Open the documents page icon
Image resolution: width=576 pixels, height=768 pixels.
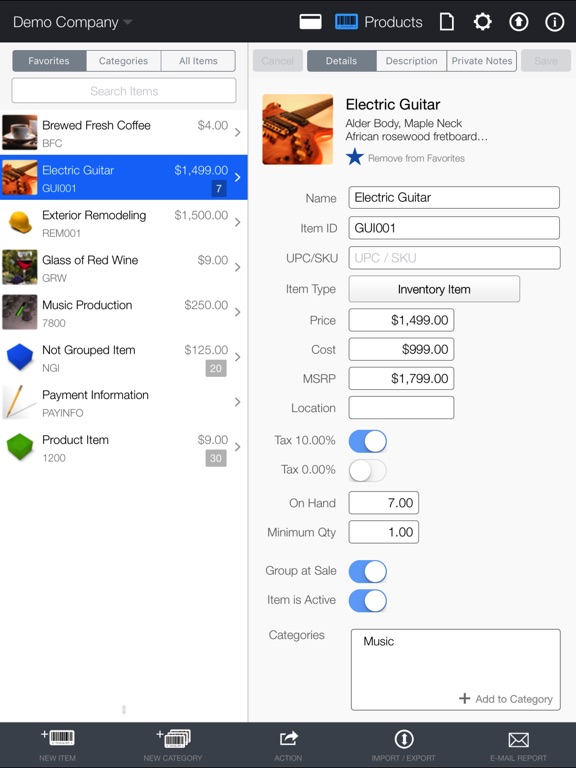click(x=446, y=22)
